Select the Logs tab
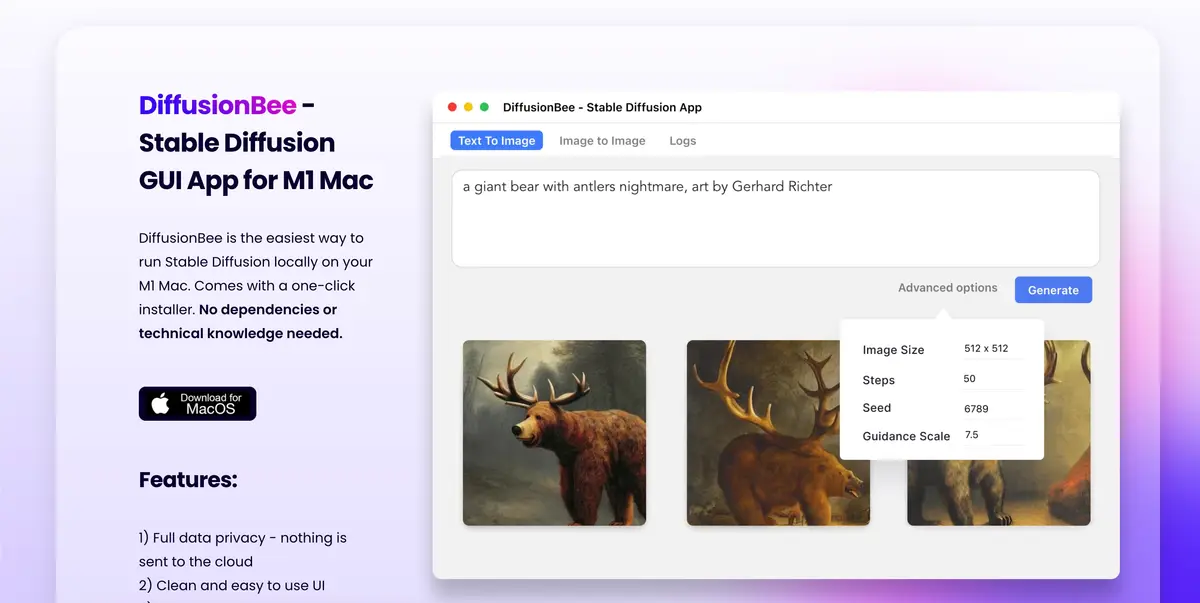 (x=683, y=141)
